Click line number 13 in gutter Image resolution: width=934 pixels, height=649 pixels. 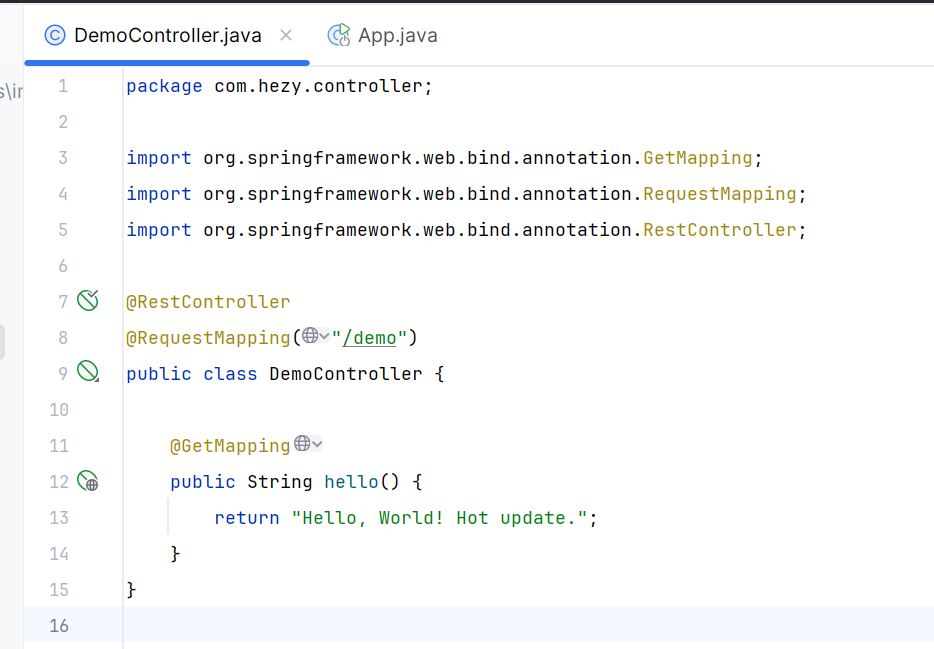[59, 517]
